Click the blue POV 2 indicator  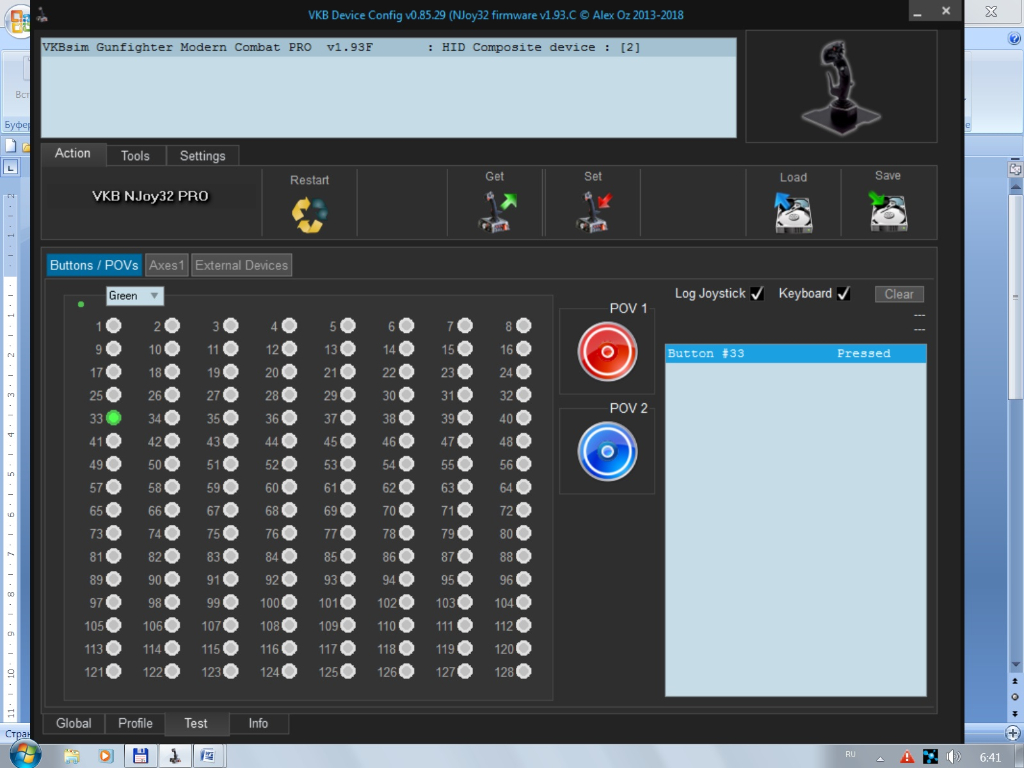[x=607, y=452]
